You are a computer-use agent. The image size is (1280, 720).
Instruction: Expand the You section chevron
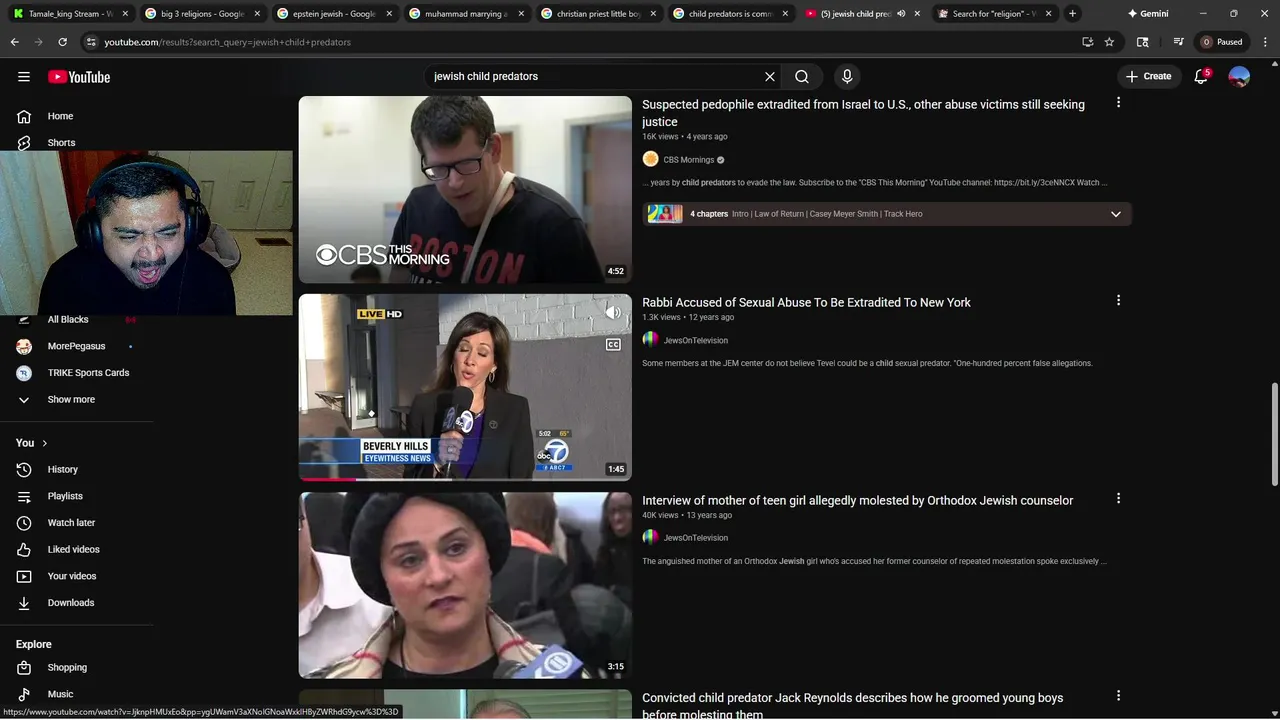[x=44, y=443]
